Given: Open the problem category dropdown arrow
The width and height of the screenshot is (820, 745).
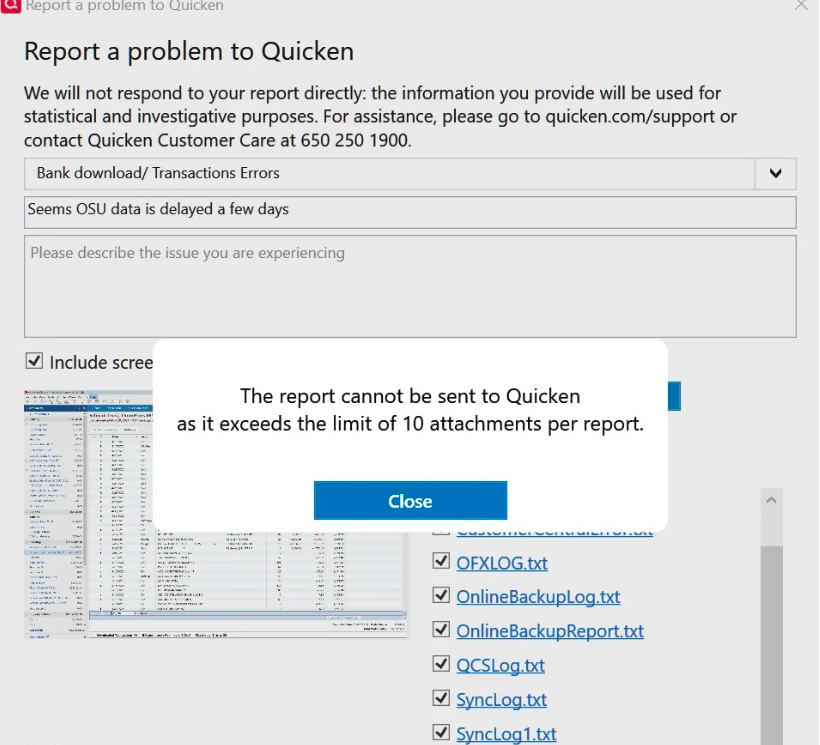Looking at the screenshot, I should (x=776, y=173).
